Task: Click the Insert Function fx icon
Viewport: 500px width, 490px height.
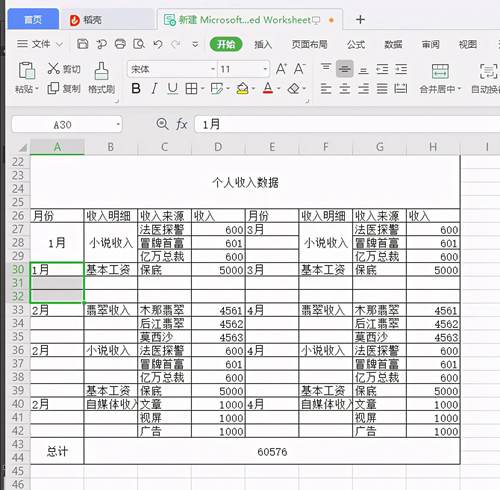Action: pos(181,124)
